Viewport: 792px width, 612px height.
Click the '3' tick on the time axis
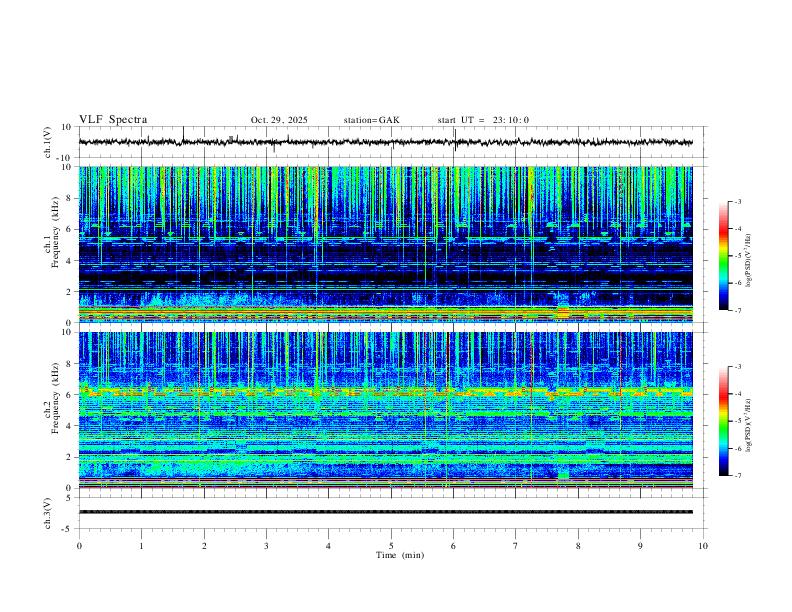266,546
